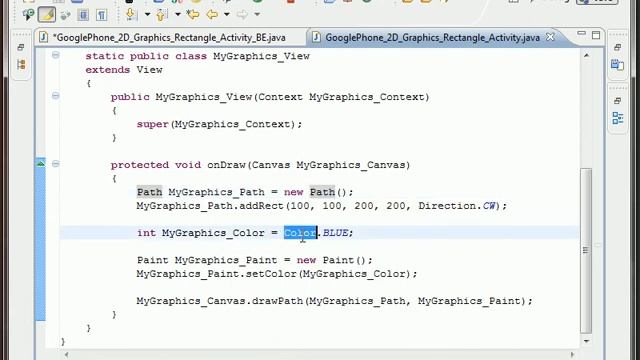Image resolution: width=640 pixels, height=360 pixels.
Task: Click editor vertical scrollbar up arrow
Action: (x=587, y=55)
